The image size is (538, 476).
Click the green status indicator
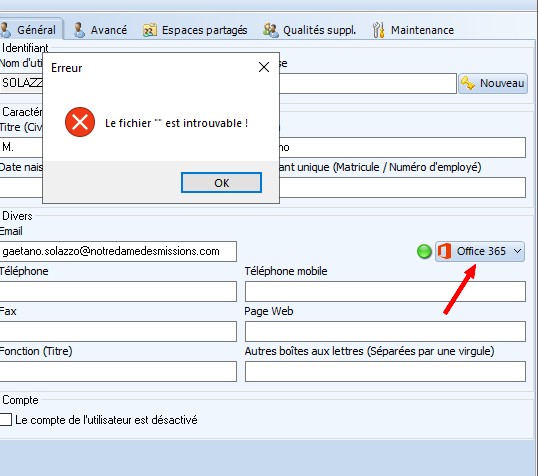(424, 251)
